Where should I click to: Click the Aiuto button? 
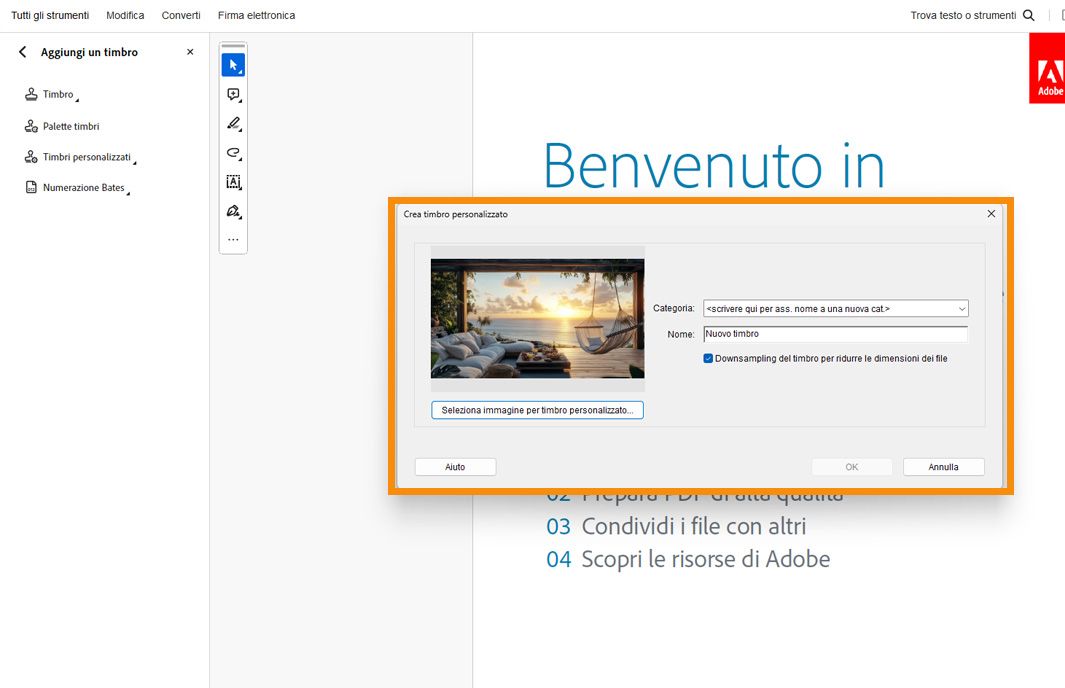(x=455, y=466)
